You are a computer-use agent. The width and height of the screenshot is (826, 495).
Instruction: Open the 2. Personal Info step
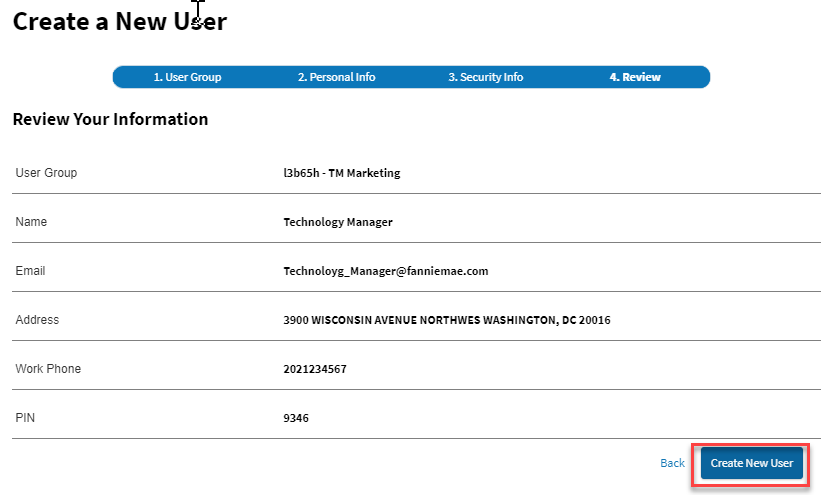pyautogui.click(x=336, y=77)
